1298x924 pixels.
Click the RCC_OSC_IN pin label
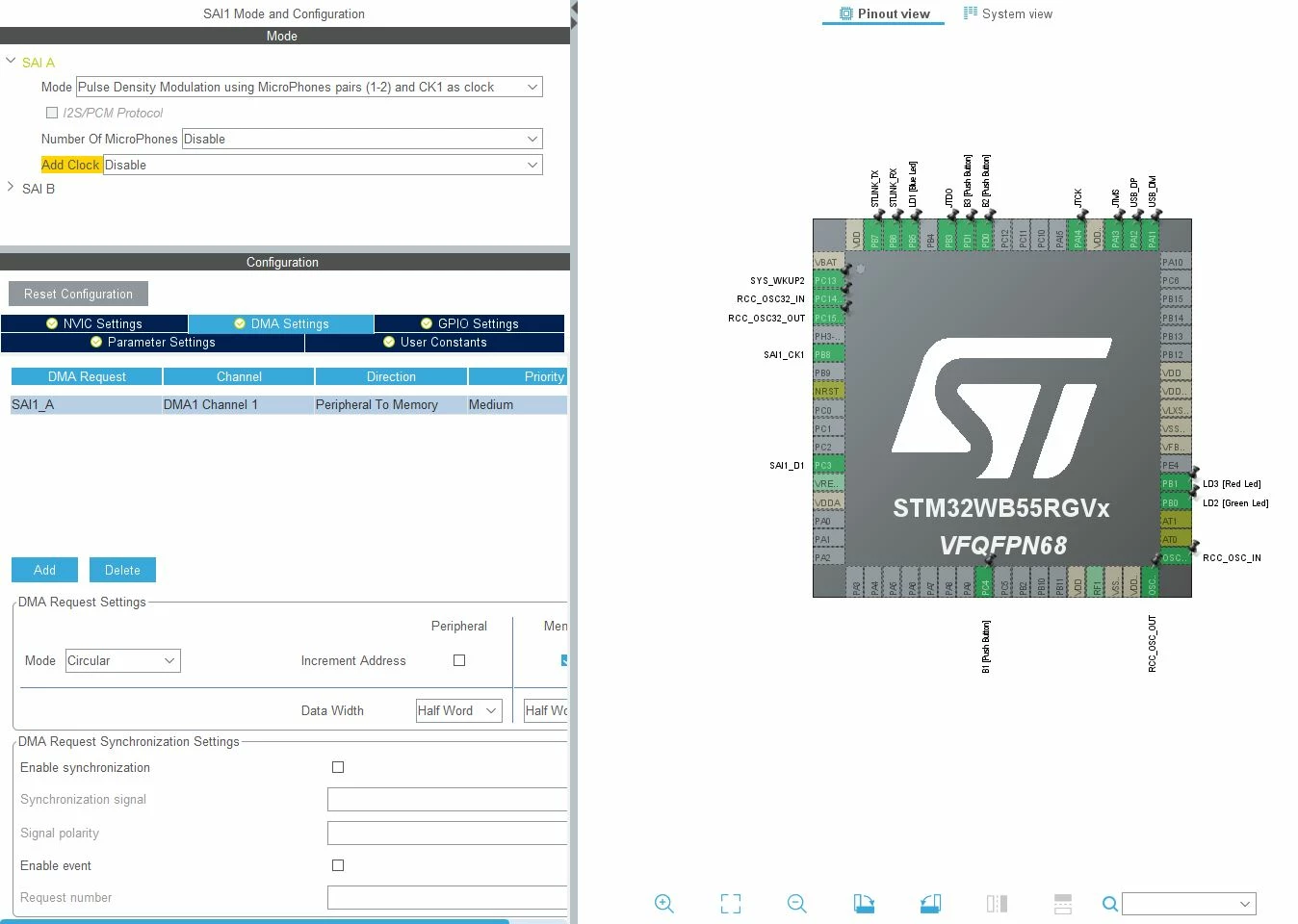[x=1232, y=557]
